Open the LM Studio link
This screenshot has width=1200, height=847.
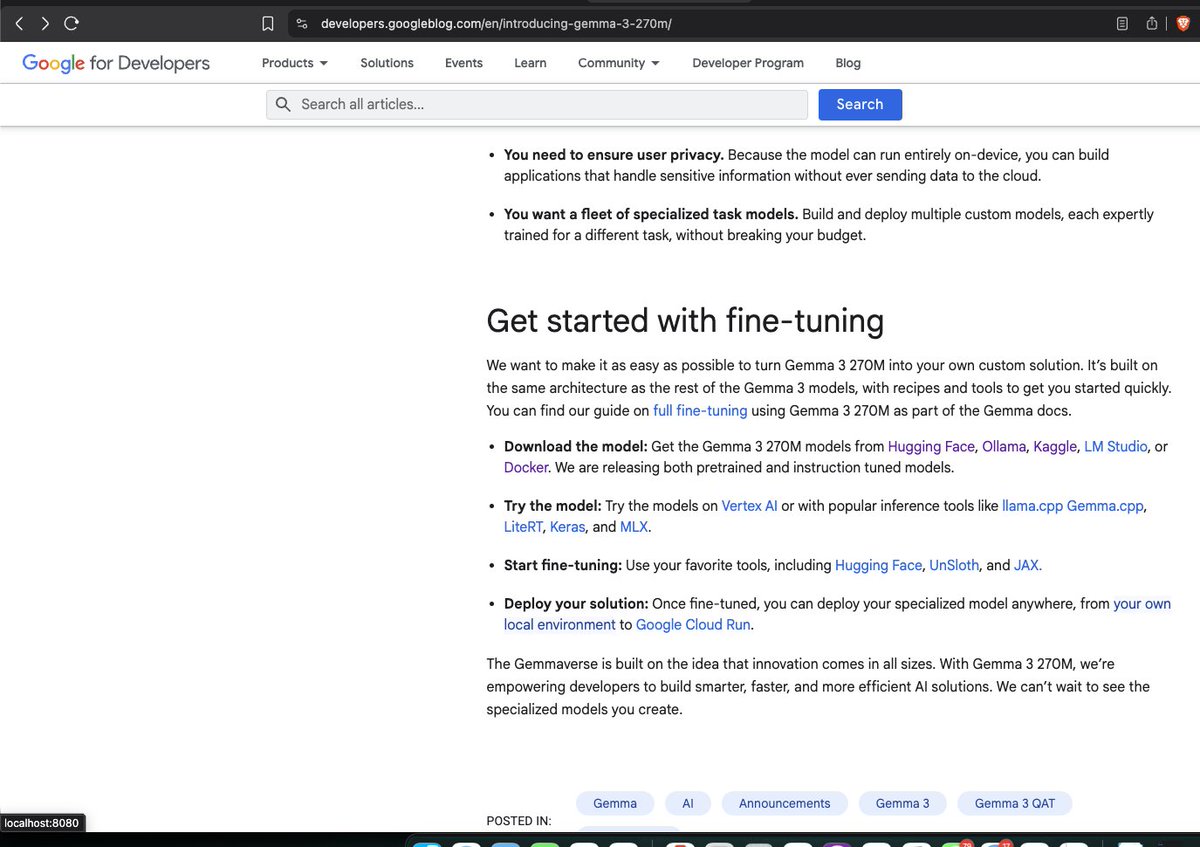tap(1116, 447)
